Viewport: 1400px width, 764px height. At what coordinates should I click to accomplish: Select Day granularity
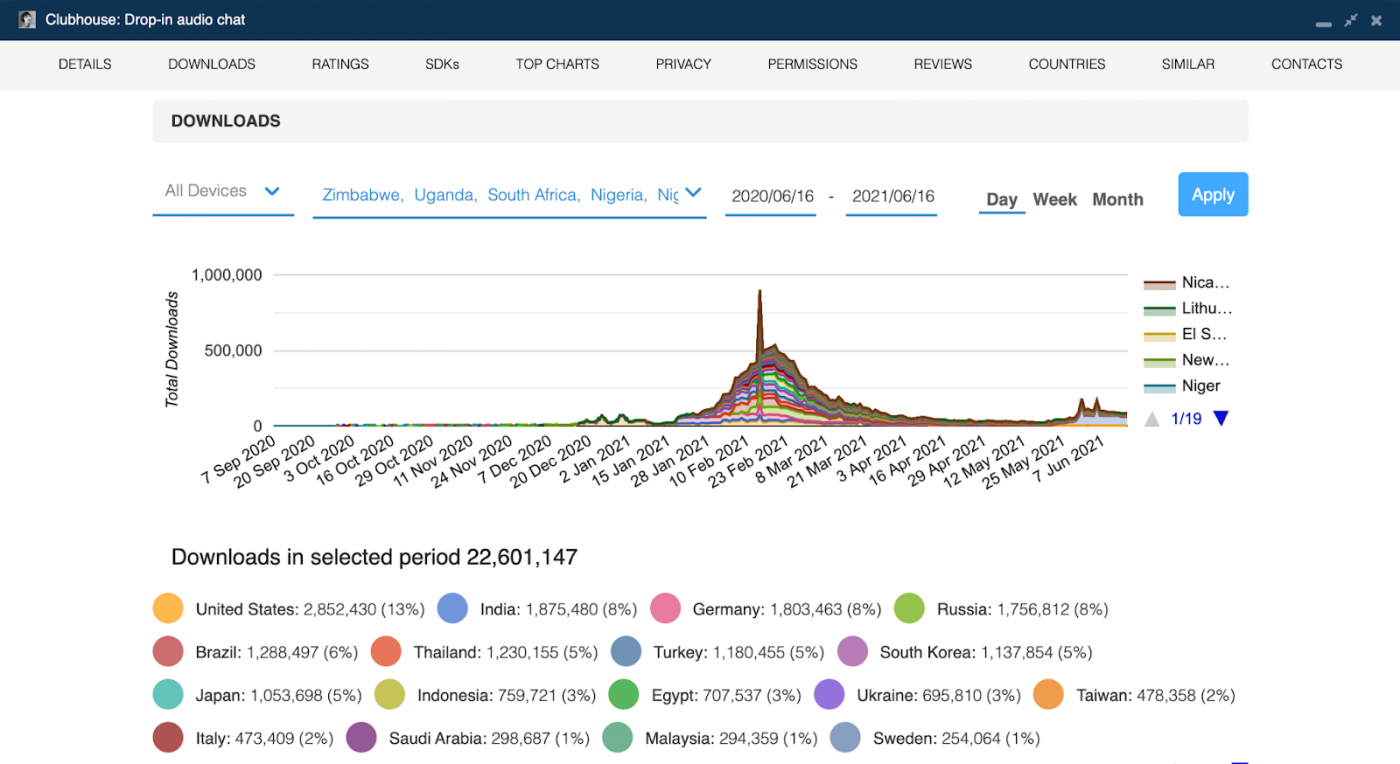tap(1002, 200)
